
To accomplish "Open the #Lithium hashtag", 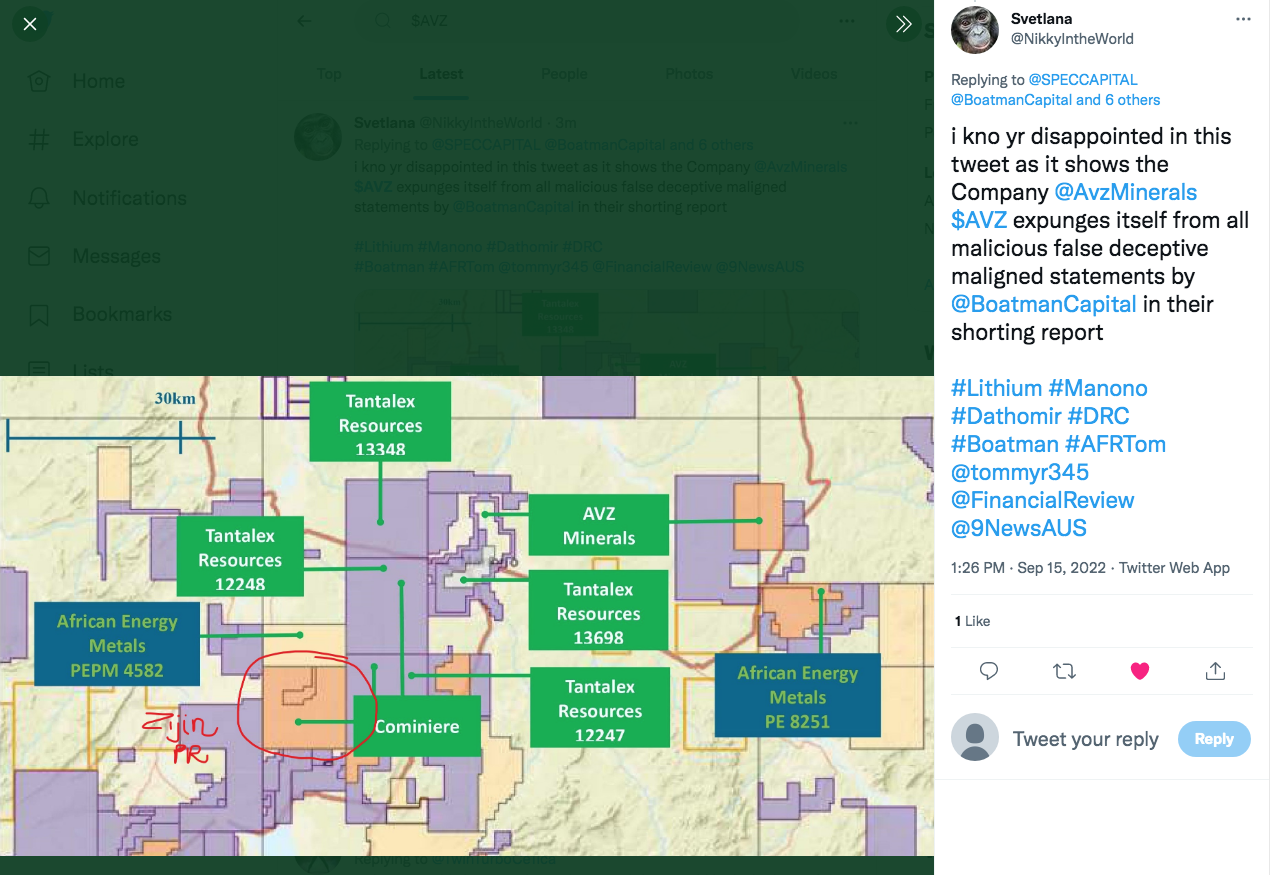I will [996, 388].
